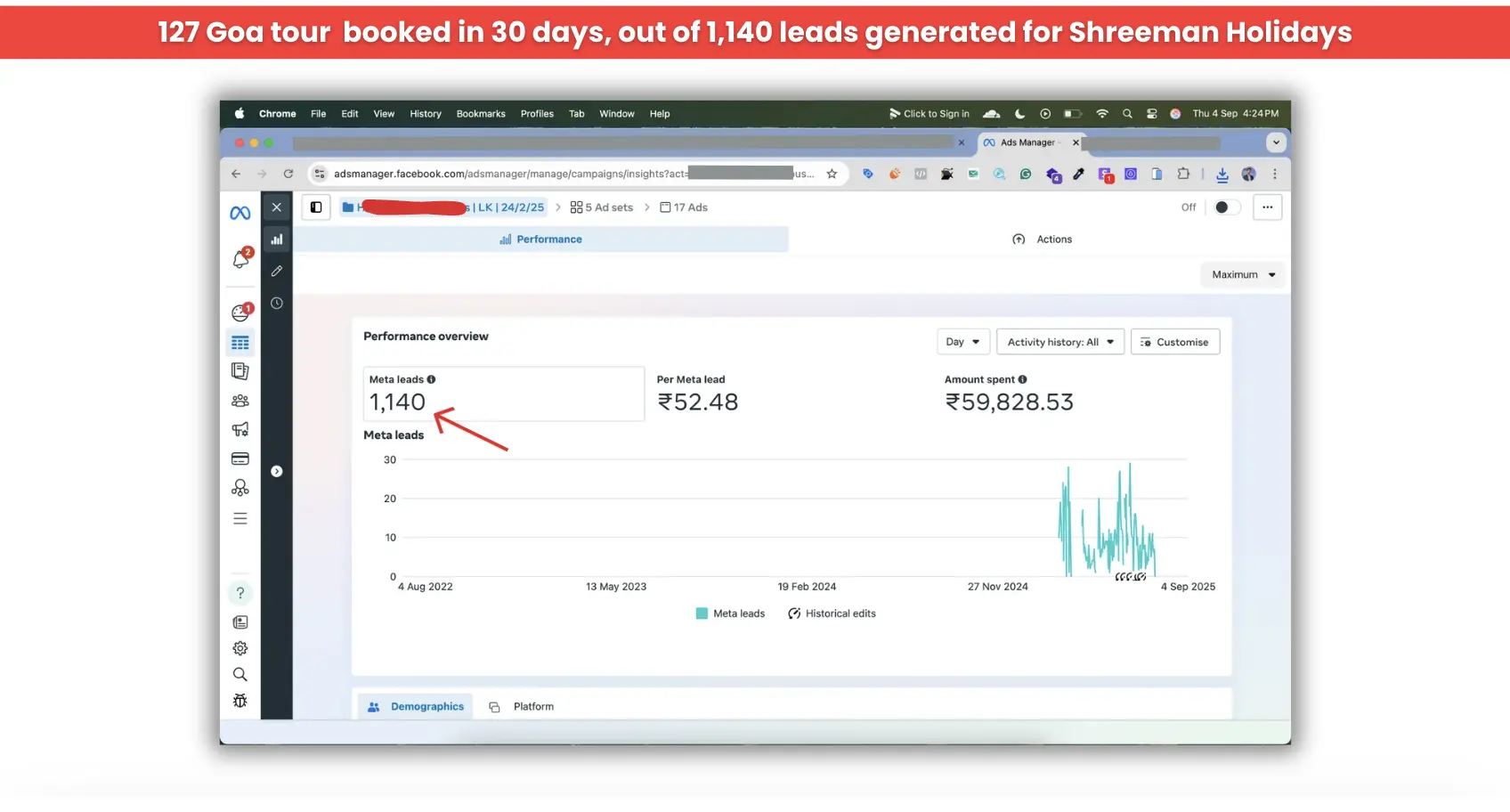Viewport: 1510px width, 812px height.
Task: Open Events Manager nodes icon
Action: pos(240,488)
